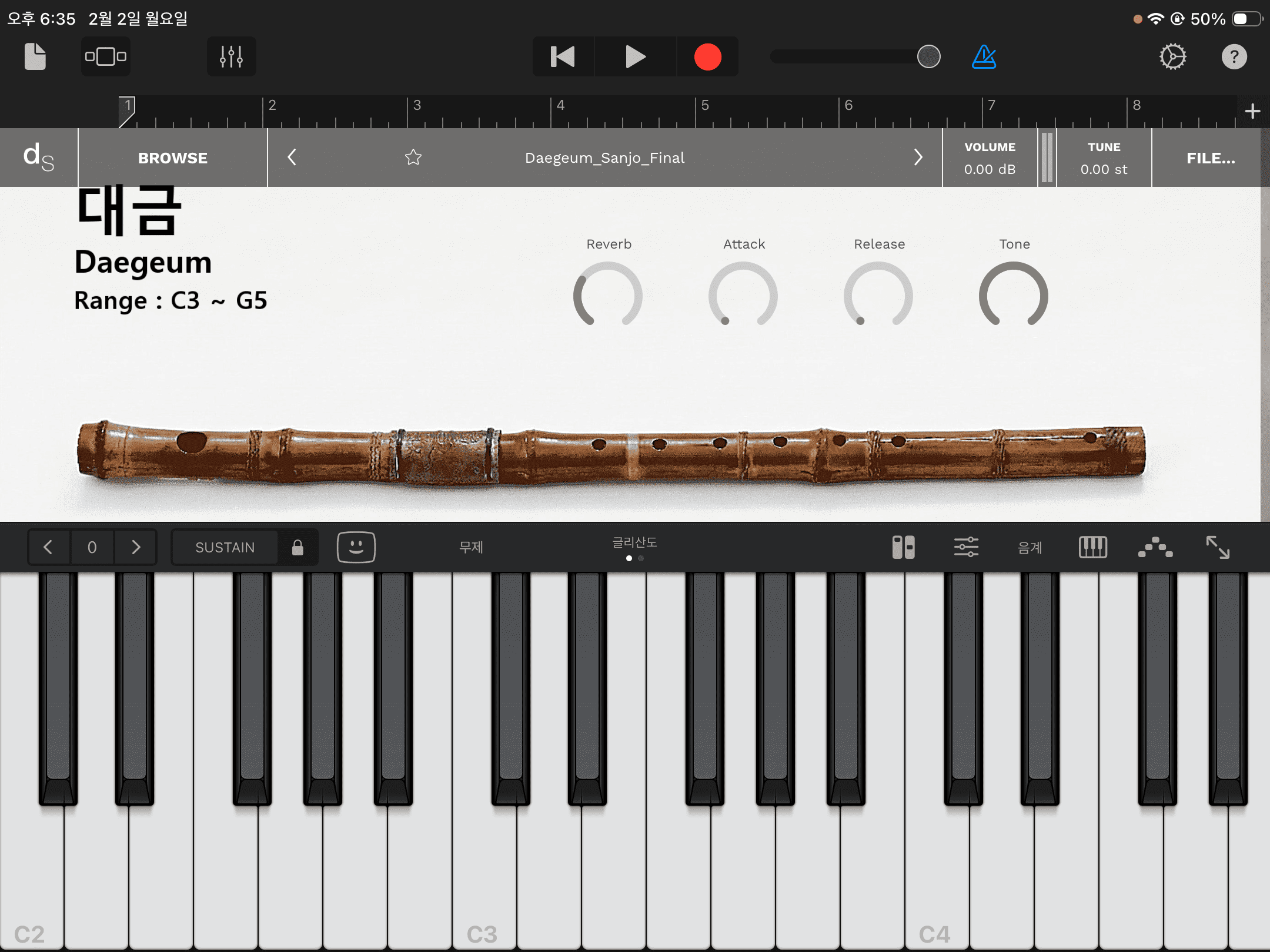Go to previous preset with left chevron
Viewport: 1270px width, 952px height.
292,157
